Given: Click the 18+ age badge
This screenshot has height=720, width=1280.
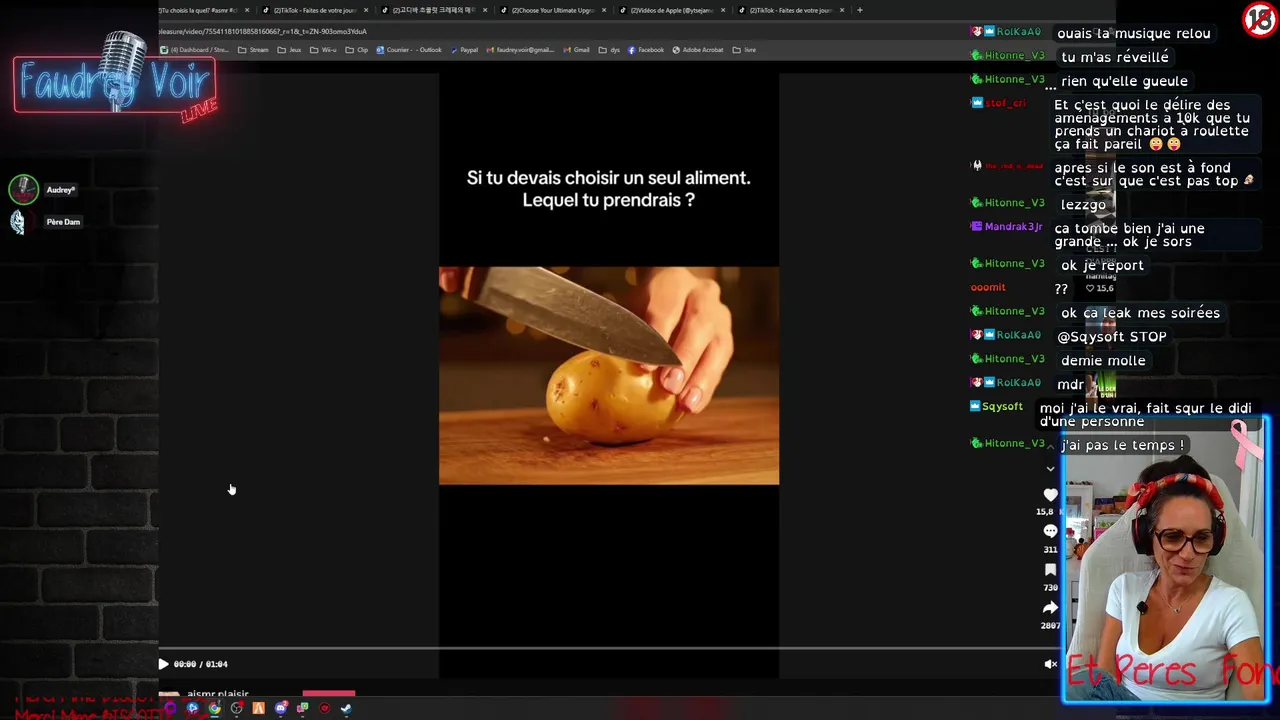Looking at the screenshot, I should click(1259, 19).
